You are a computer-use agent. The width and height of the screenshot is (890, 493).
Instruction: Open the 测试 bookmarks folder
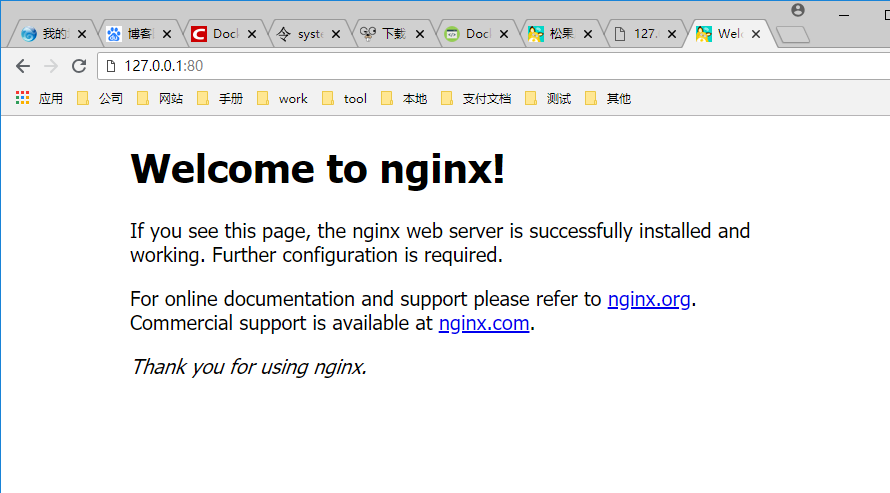[548, 99]
